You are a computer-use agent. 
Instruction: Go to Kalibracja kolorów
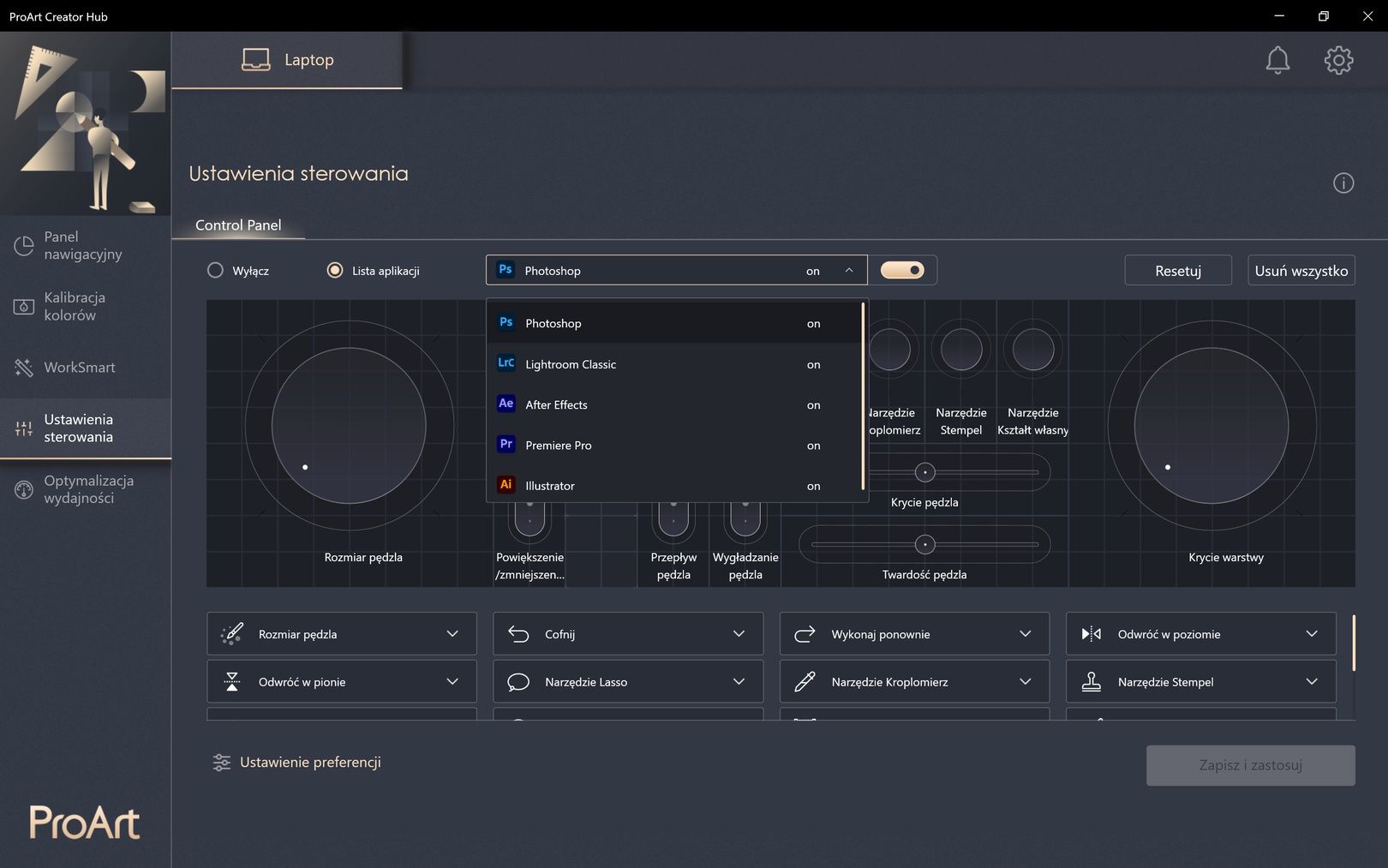(x=86, y=307)
